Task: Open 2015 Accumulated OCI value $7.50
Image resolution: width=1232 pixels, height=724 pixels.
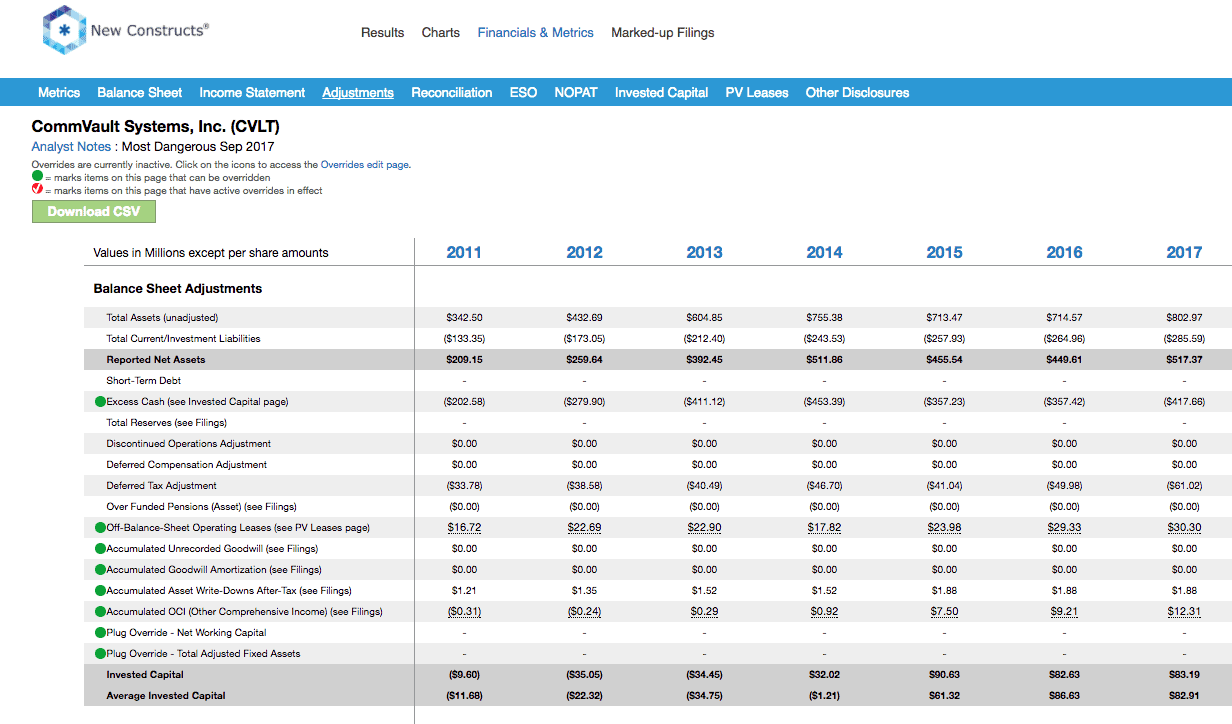Action: coord(945,612)
